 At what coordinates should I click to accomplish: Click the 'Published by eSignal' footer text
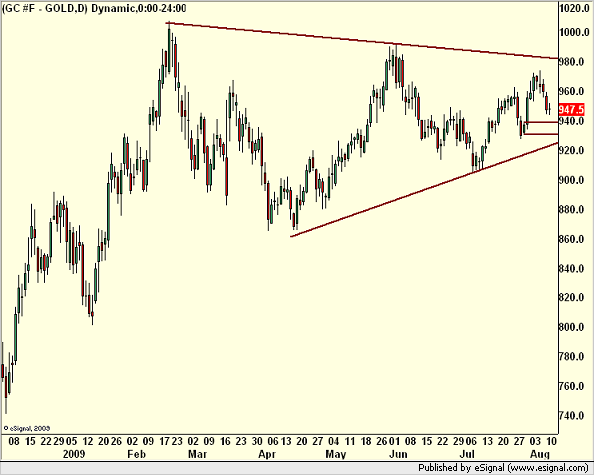click(462, 468)
